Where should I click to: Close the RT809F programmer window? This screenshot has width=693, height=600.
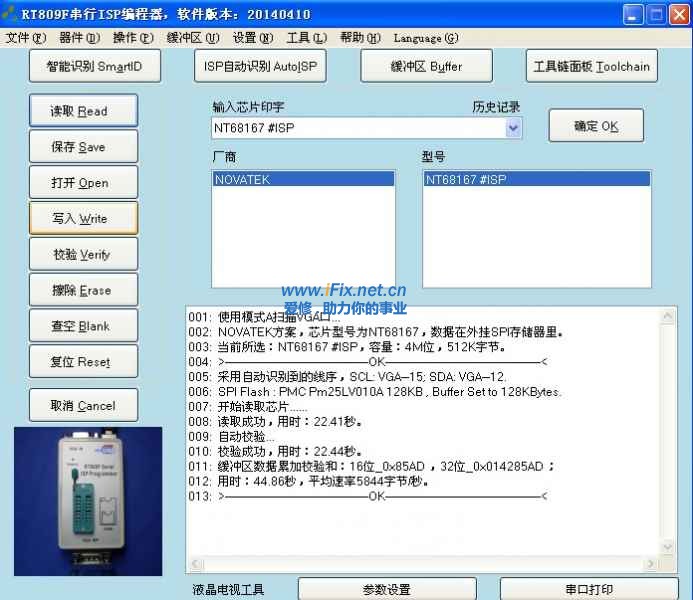(x=679, y=15)
